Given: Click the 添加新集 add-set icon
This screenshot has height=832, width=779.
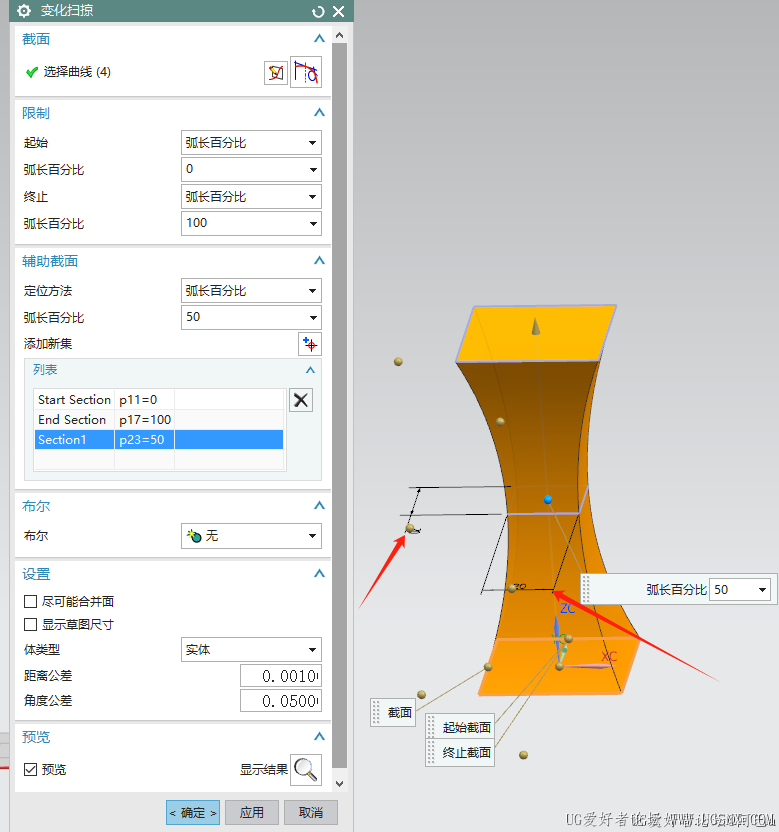Looking at the screenshot, I should click(x=310, y=344).
